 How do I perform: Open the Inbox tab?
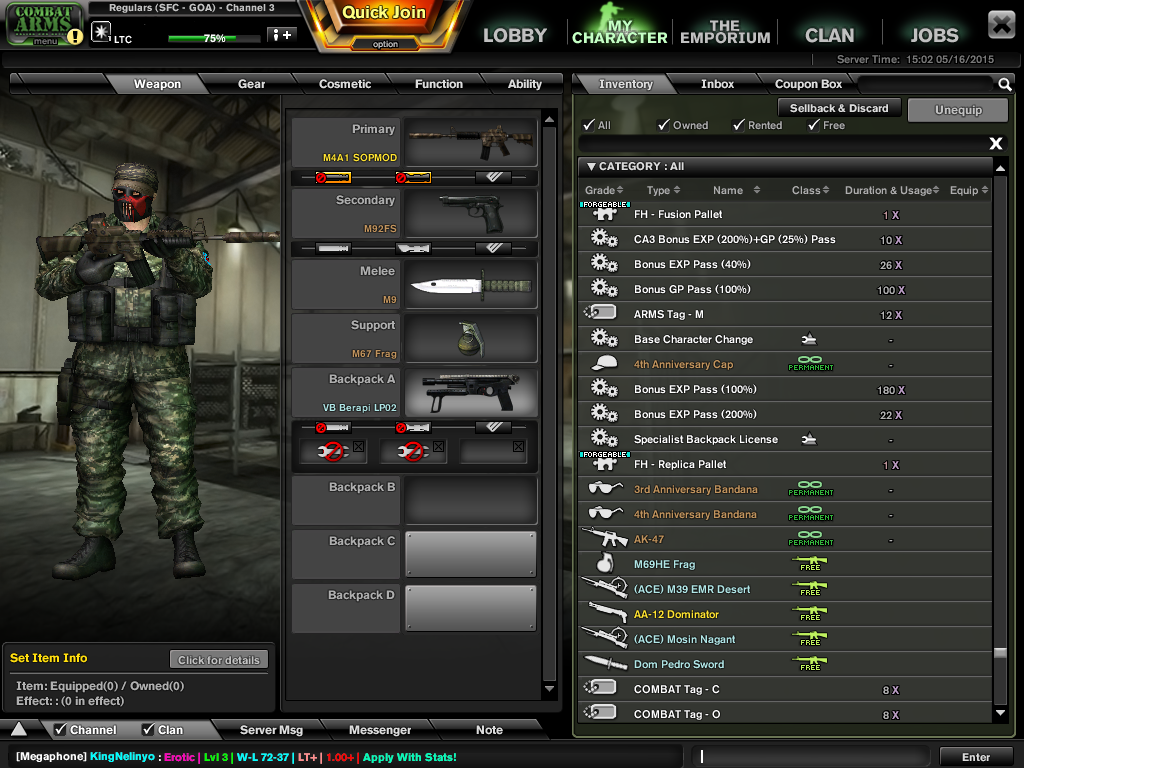717,84
